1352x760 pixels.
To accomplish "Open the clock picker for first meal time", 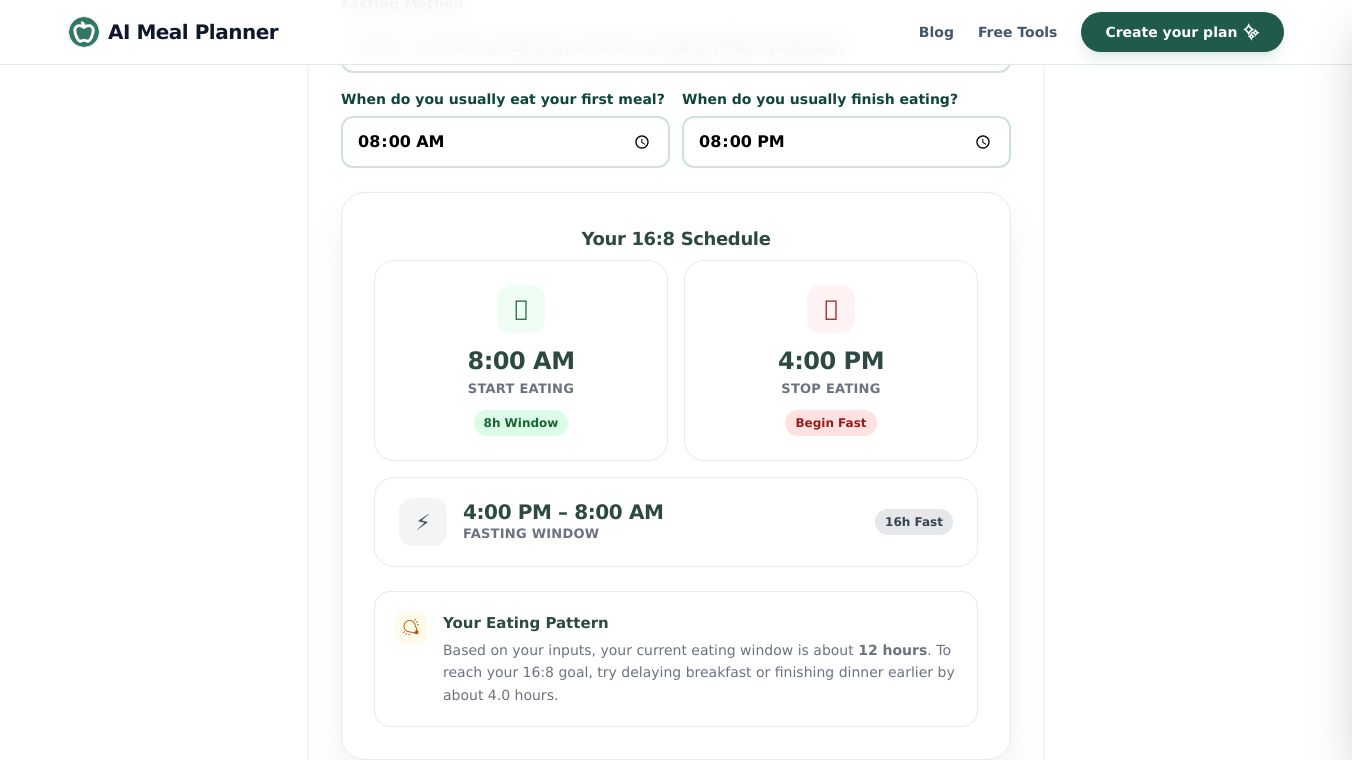I will point(642,142).
